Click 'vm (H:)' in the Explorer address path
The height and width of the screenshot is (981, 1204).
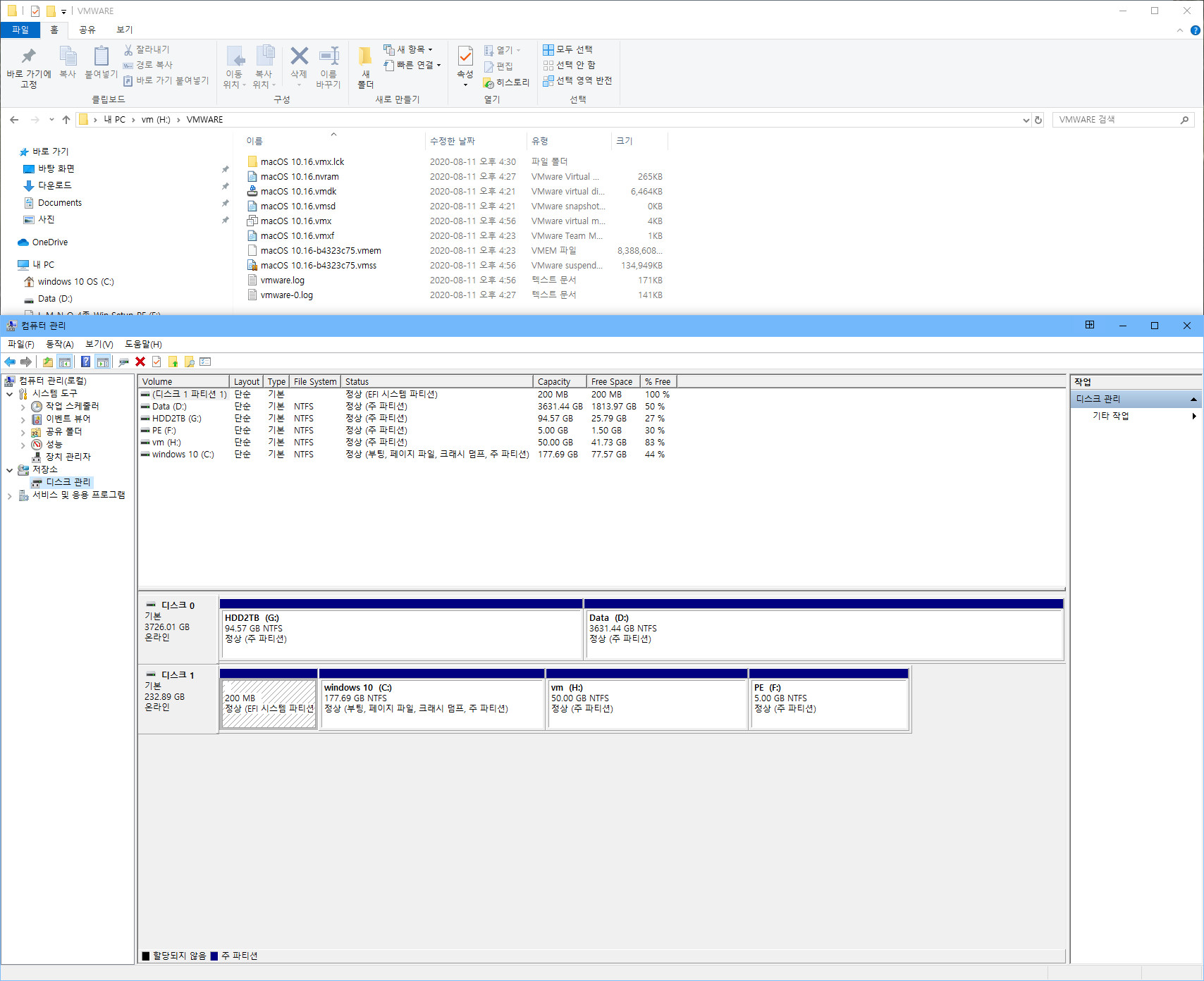pyautogui.click(x=156, y=120)
